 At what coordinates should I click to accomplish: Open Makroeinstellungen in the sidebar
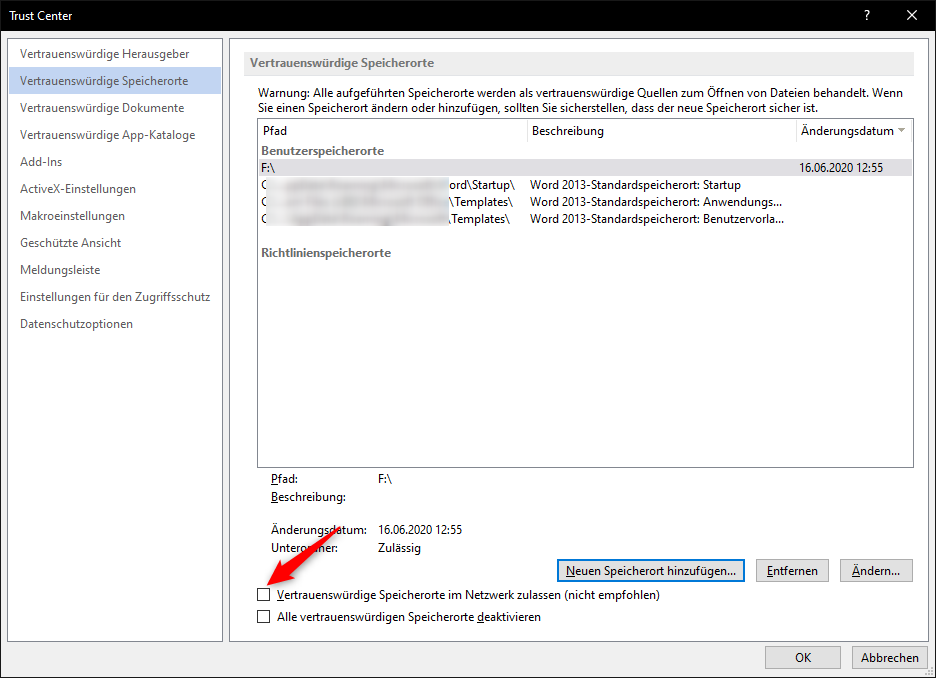[72, 216]
